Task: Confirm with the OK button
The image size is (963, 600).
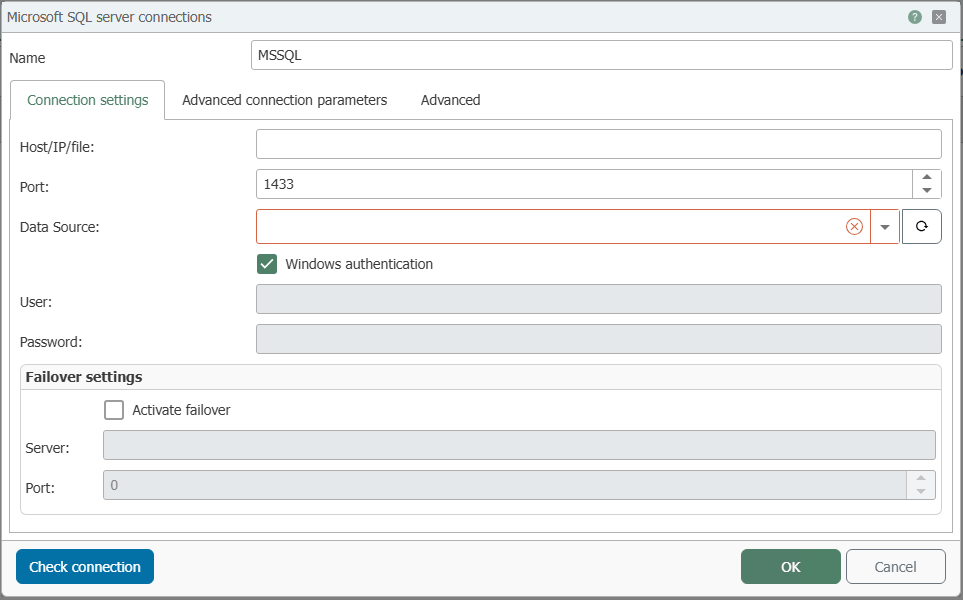Action: pyautogui.click(x=790, y=566)
